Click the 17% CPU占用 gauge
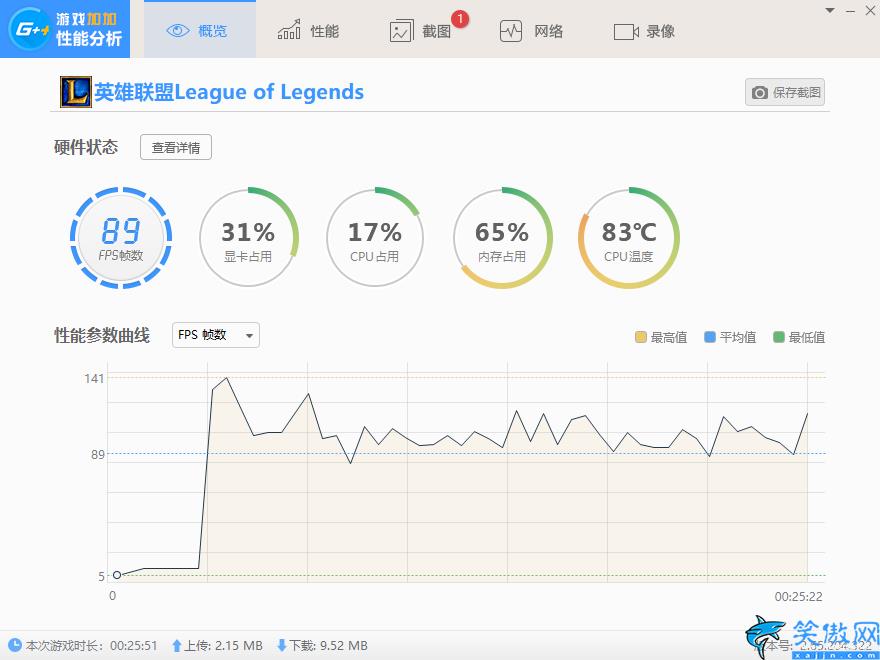The image size is (880, 660). [x=375, y=237]
